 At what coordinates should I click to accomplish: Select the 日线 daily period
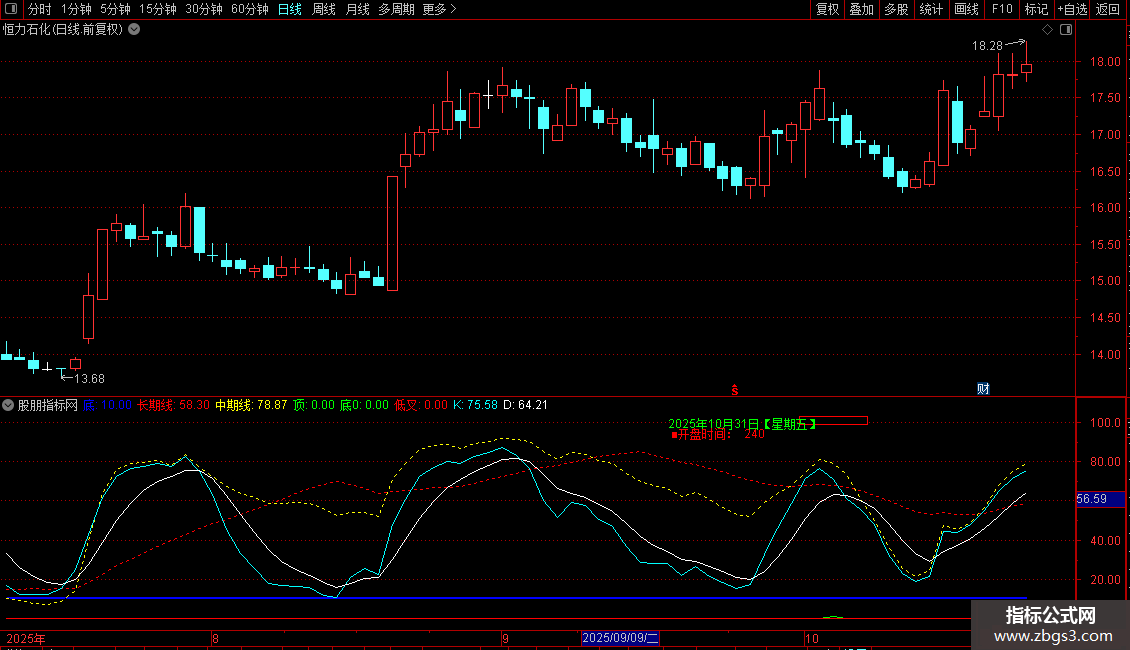289,9
